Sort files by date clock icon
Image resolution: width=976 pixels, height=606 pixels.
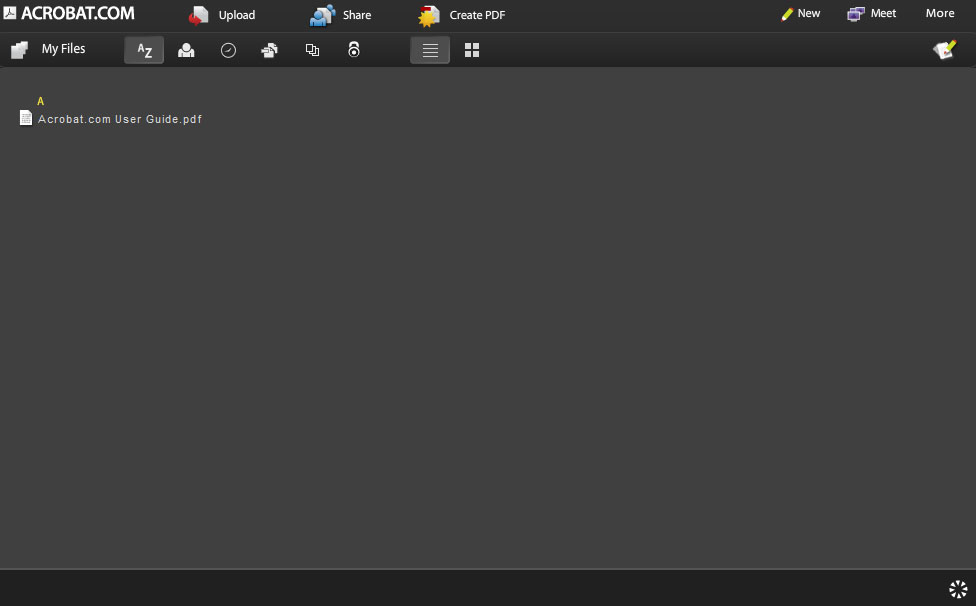(228, 50)
